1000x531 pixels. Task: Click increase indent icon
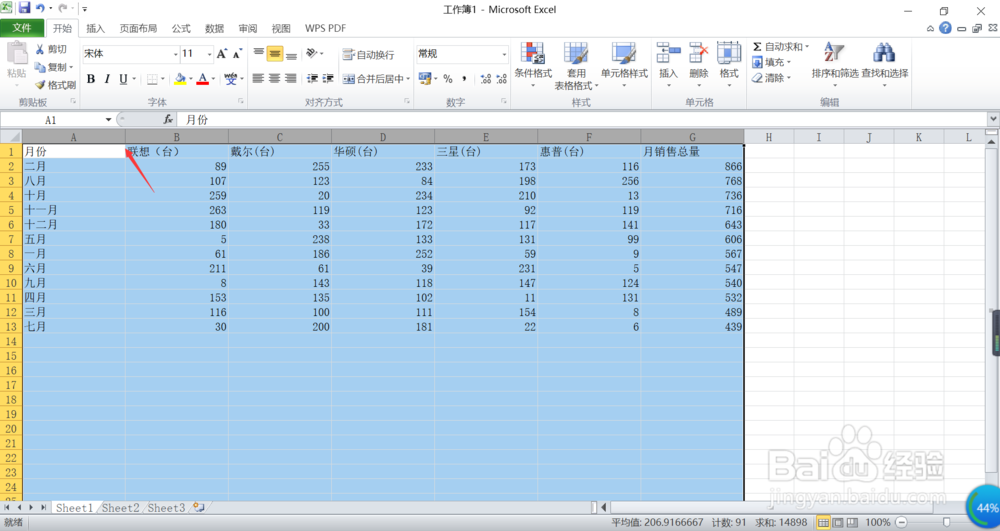click(x=328, y=78)
